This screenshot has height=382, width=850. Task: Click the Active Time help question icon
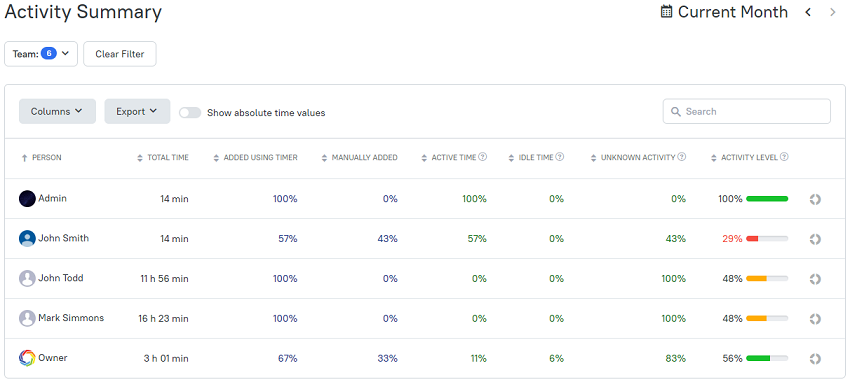coord(482,157)
